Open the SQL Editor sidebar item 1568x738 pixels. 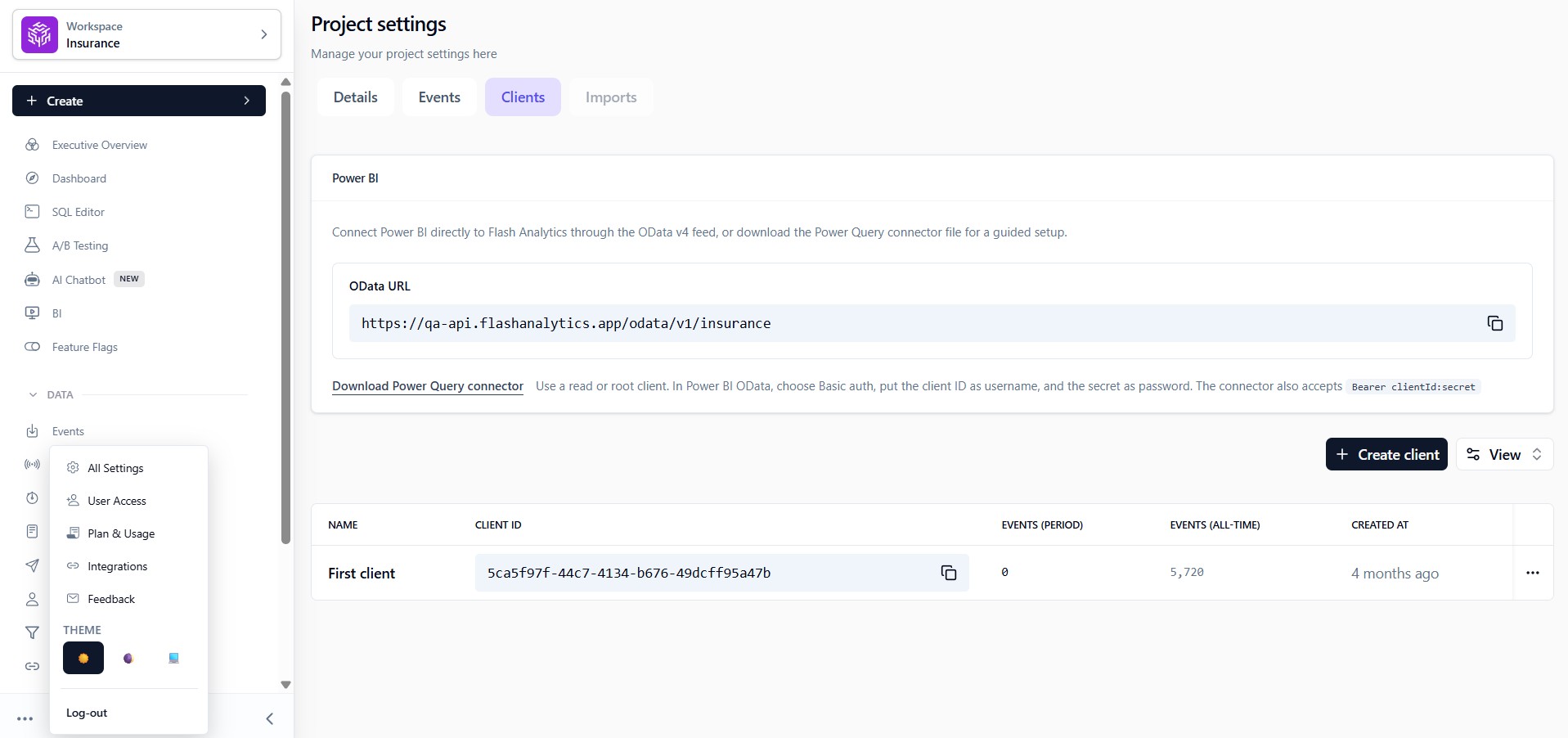point(78,212)
